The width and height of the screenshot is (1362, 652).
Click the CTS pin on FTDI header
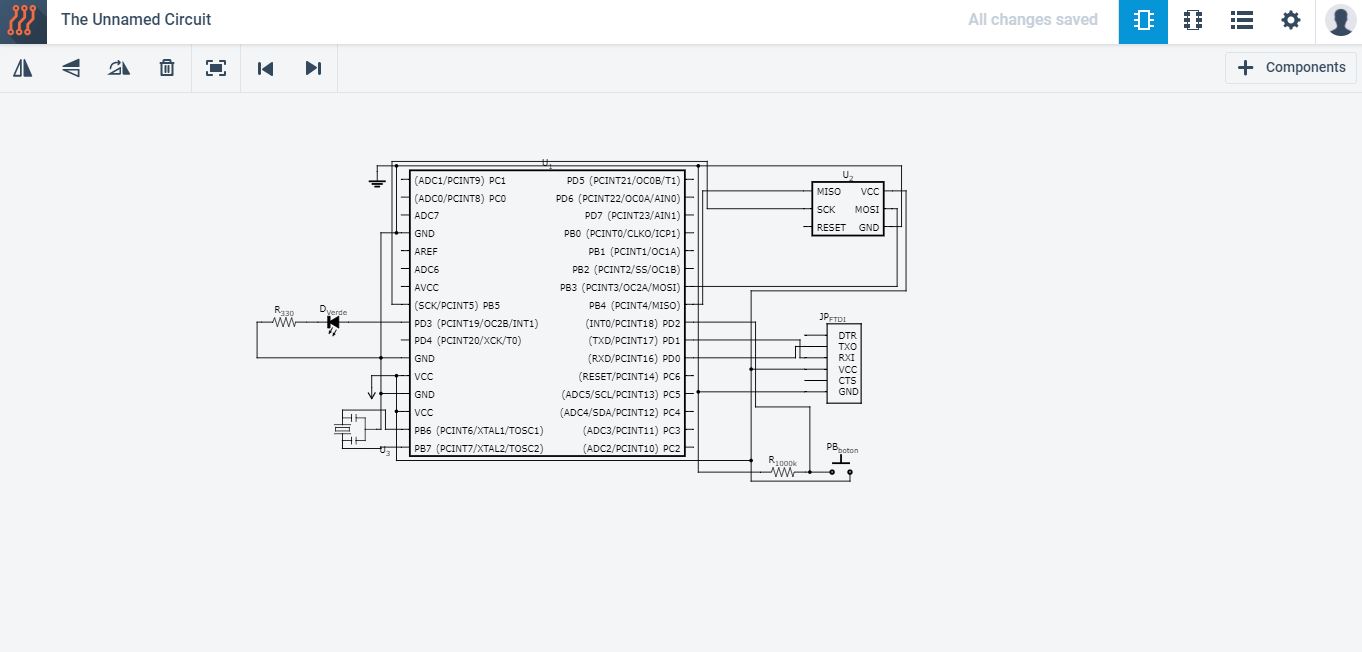click(847, 381)
